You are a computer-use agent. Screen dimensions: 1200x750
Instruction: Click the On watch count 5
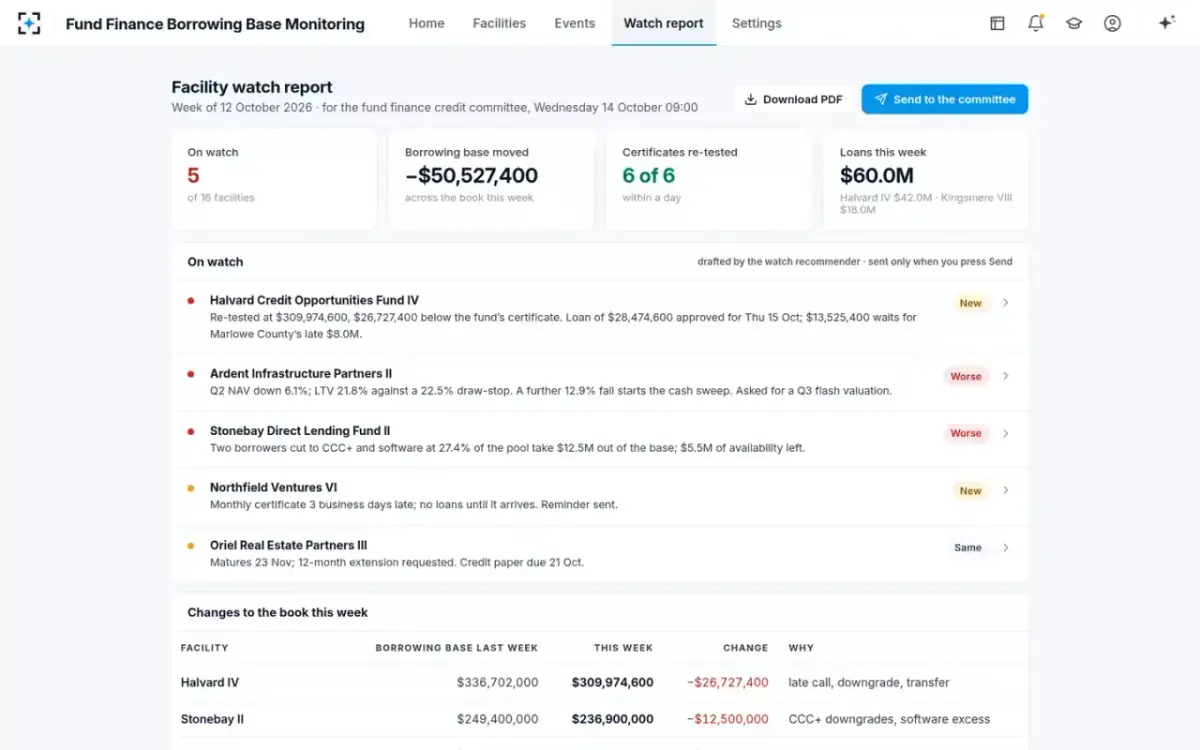(193, 176)
